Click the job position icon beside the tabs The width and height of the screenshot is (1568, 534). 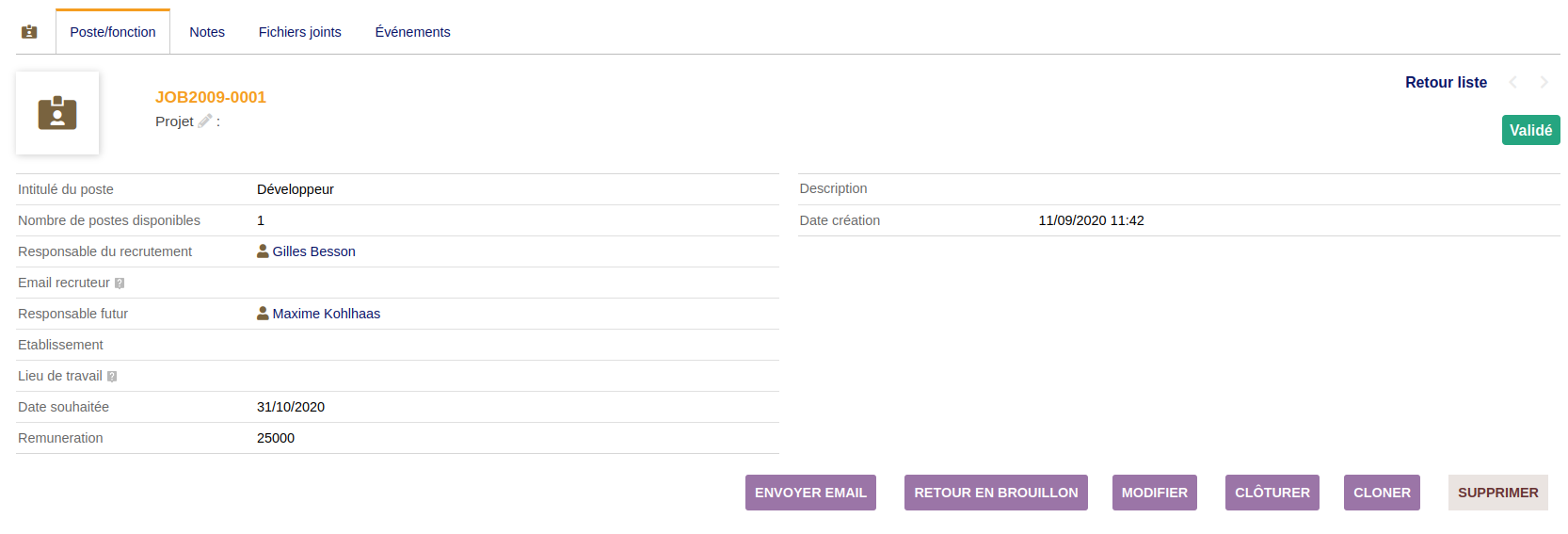point(29,32)
